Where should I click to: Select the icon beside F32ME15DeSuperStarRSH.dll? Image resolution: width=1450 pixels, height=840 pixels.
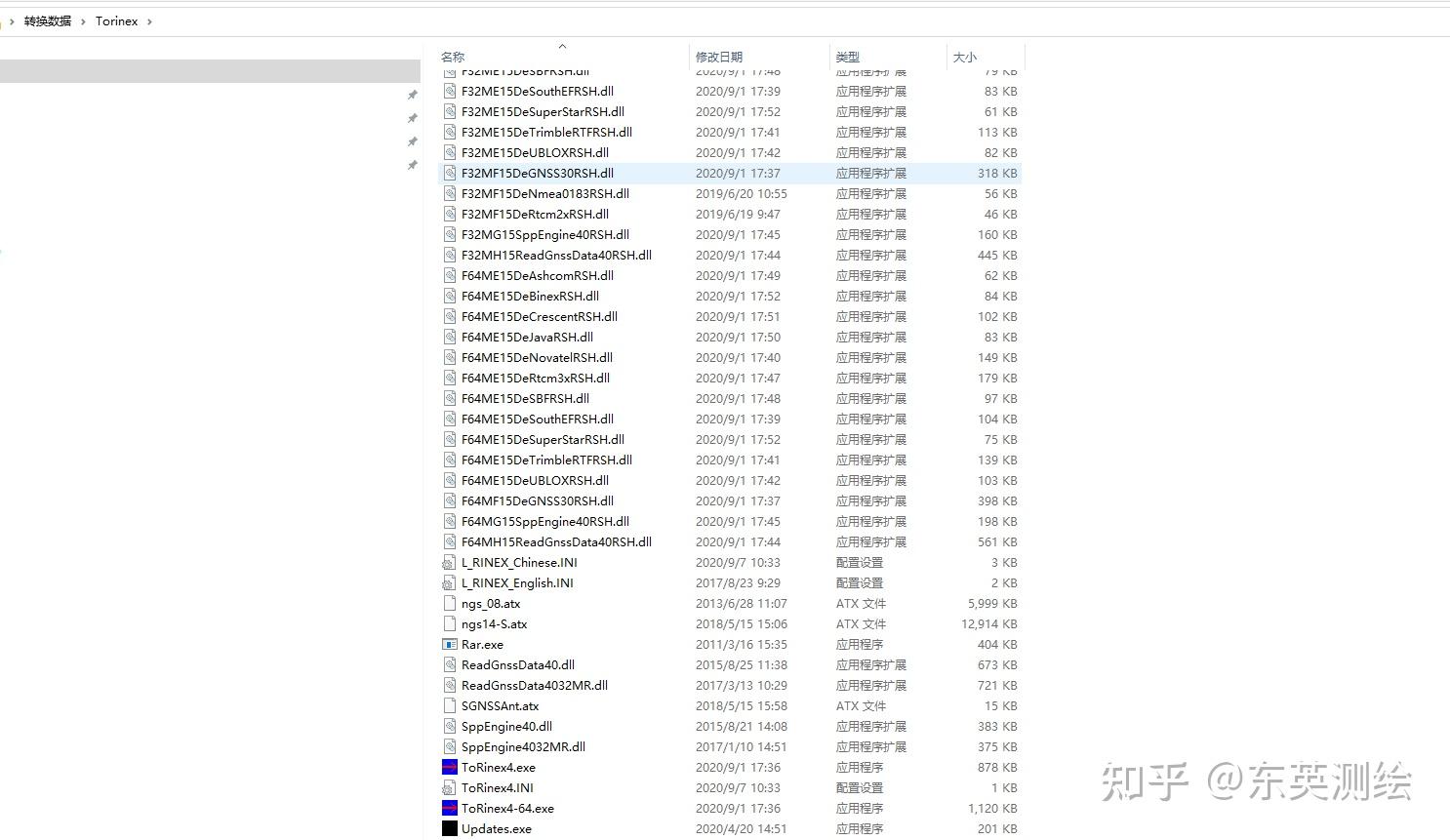[x=450, y=111]
